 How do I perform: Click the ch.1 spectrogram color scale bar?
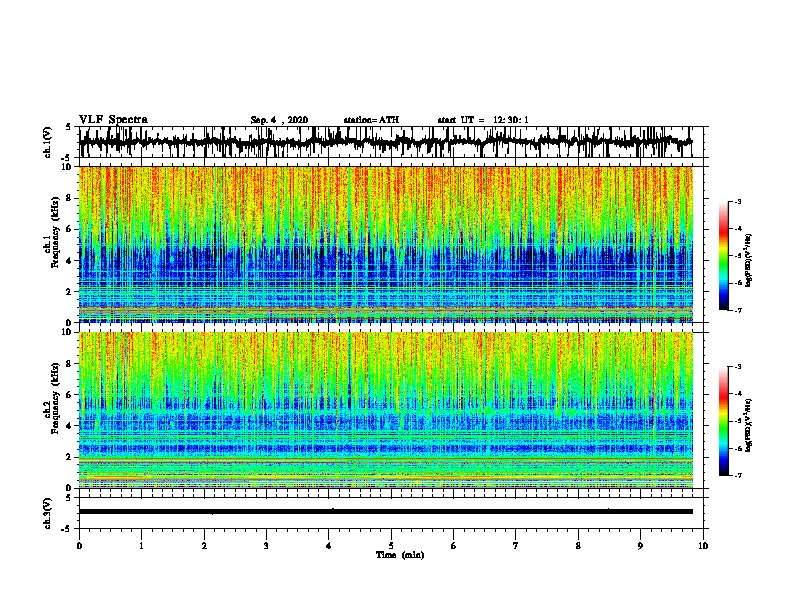723,256
